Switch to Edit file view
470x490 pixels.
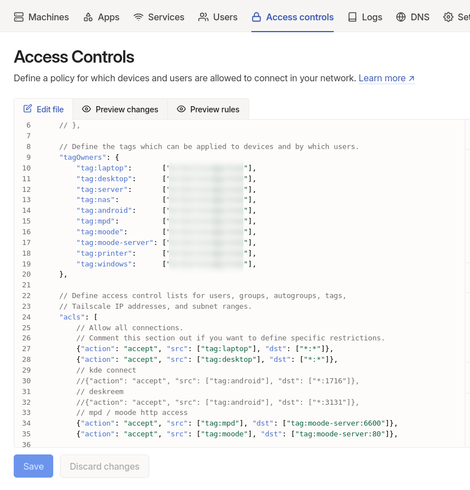(43, 109)
